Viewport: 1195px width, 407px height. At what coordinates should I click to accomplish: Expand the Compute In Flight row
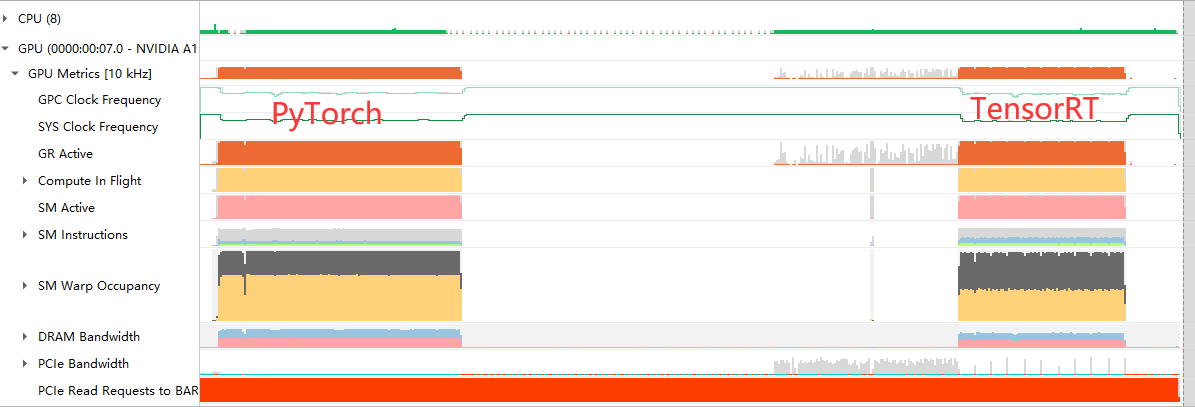pyautogui.click(x=25, y=181)
